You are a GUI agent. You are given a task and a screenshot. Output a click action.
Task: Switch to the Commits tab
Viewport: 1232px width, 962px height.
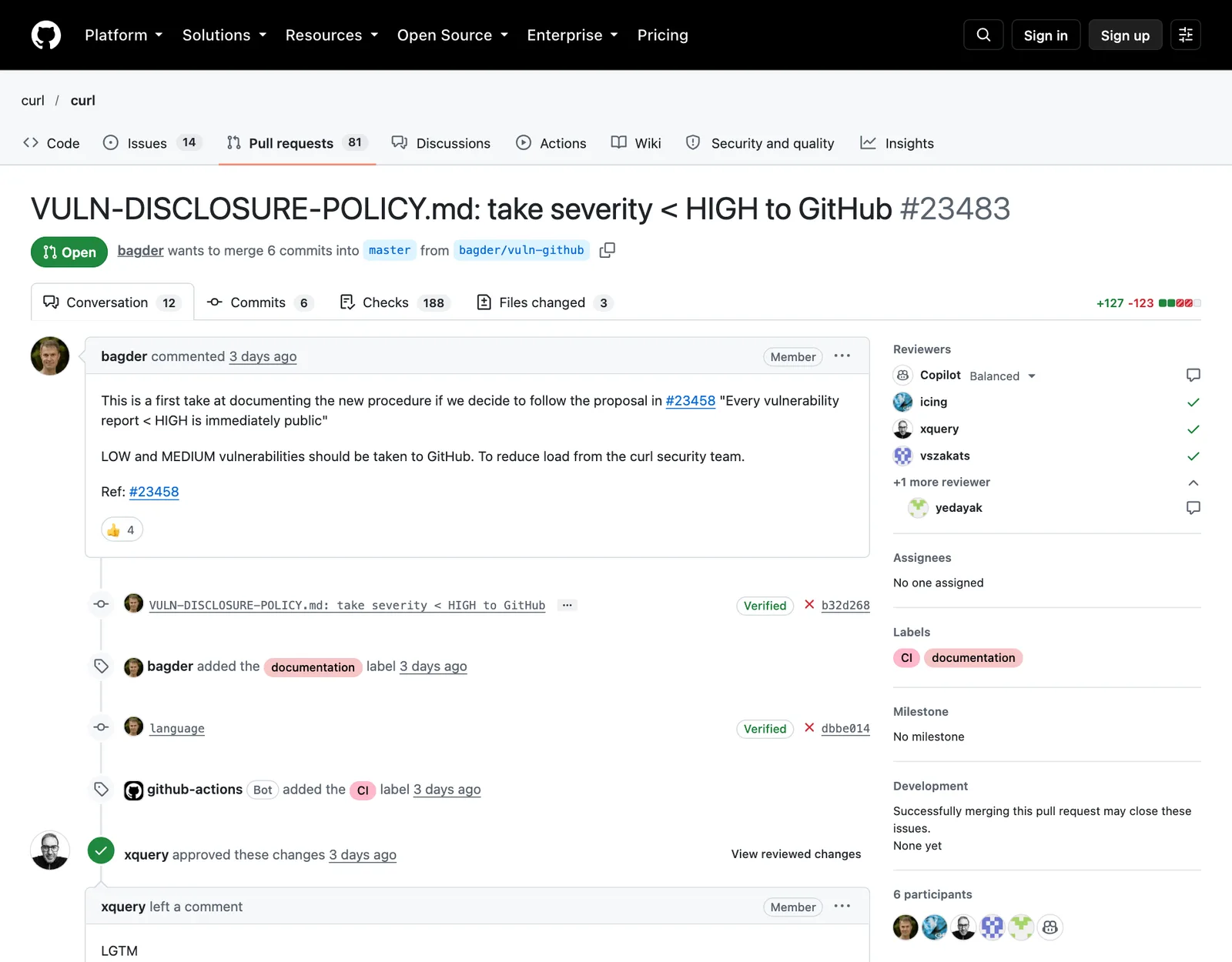[260, 302]
